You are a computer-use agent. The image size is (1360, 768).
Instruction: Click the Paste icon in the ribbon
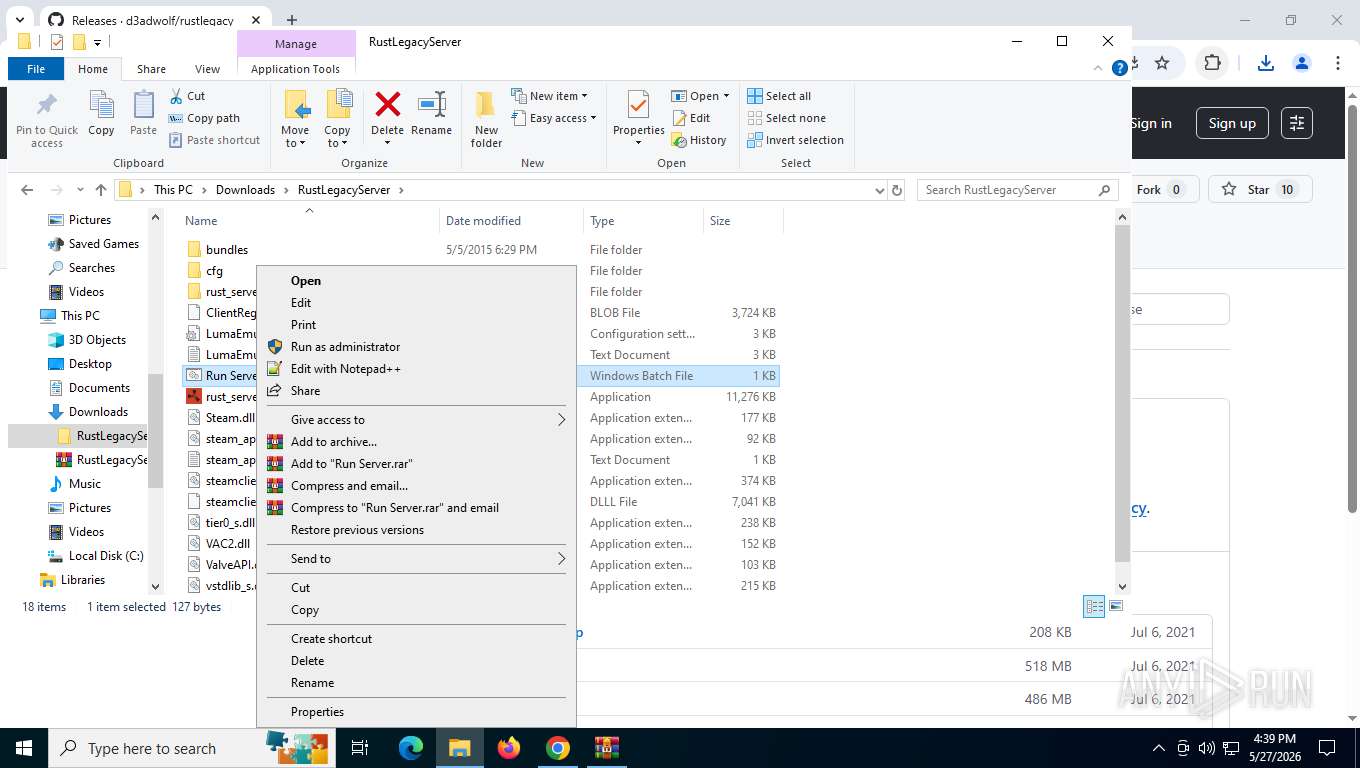143,105
